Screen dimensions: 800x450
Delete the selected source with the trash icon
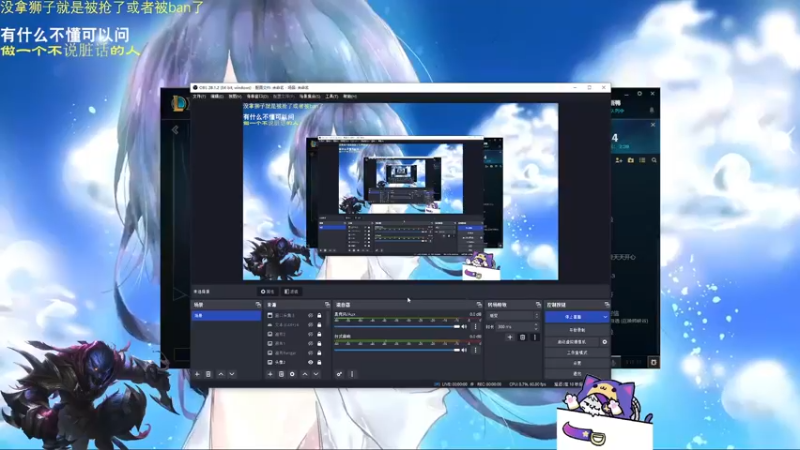pyautogui.click(x=281, y=374)
